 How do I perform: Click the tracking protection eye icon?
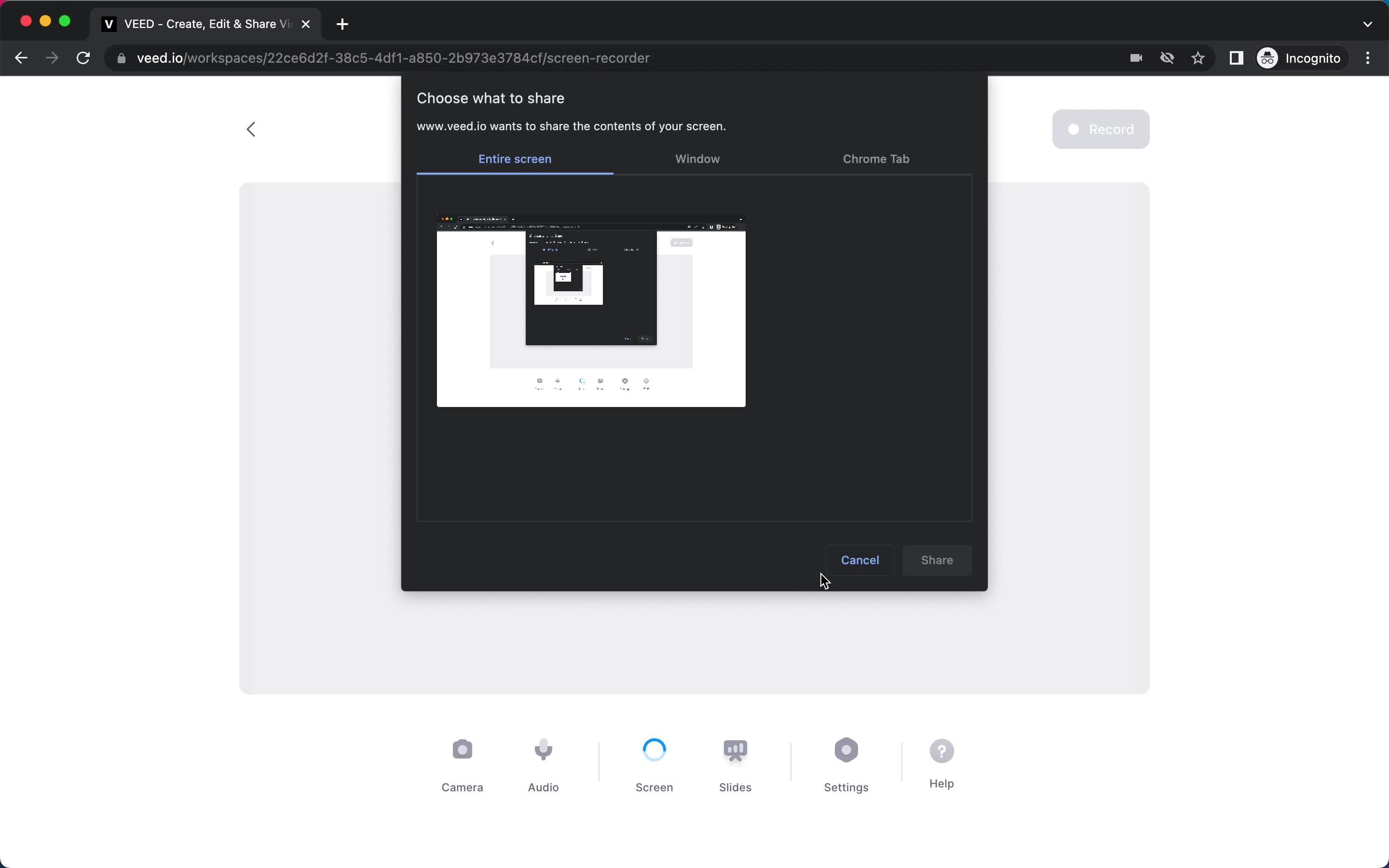coord(1167,58)
